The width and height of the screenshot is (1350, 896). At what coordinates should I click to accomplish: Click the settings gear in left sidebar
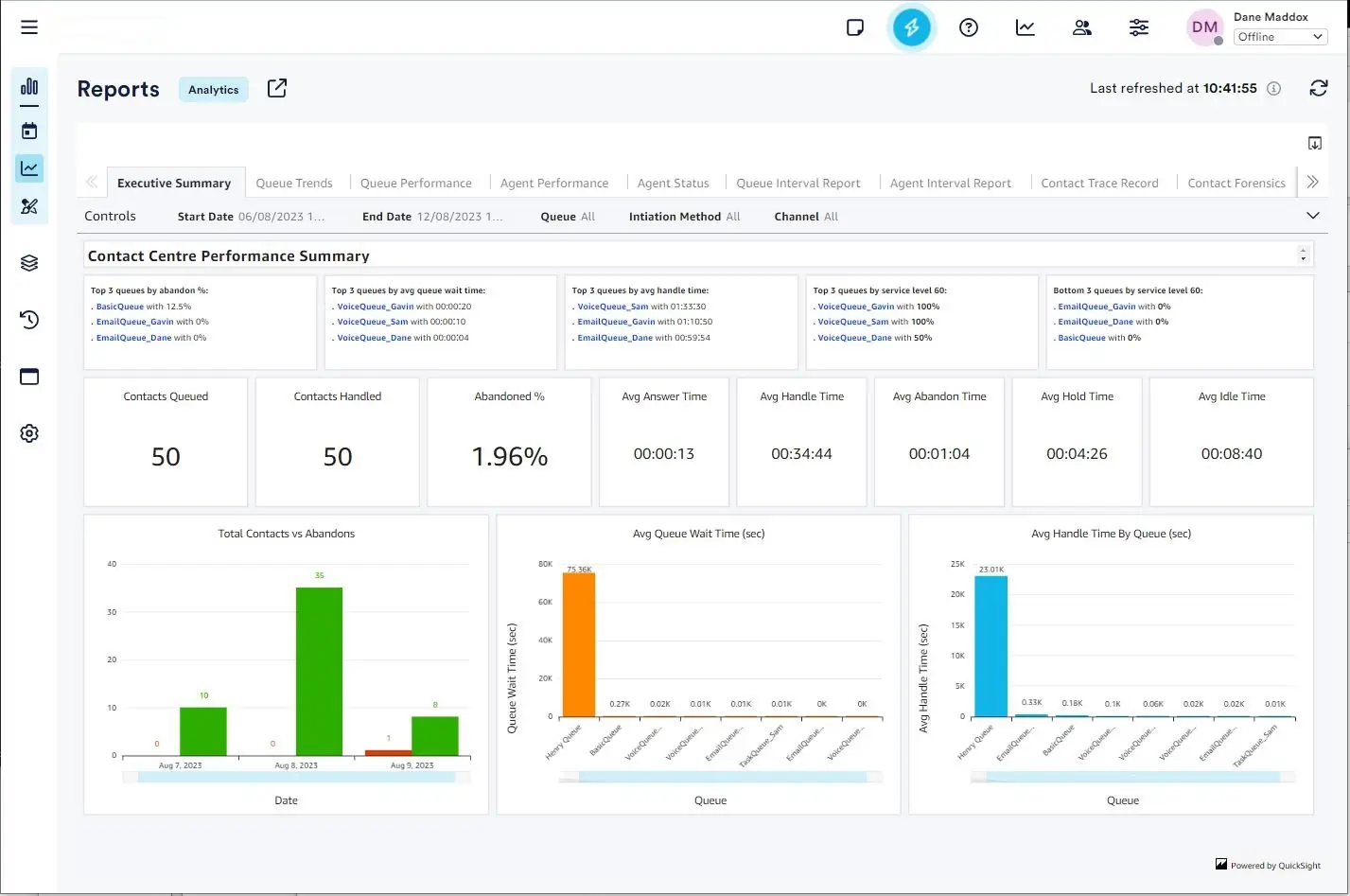tap(29, 433)
